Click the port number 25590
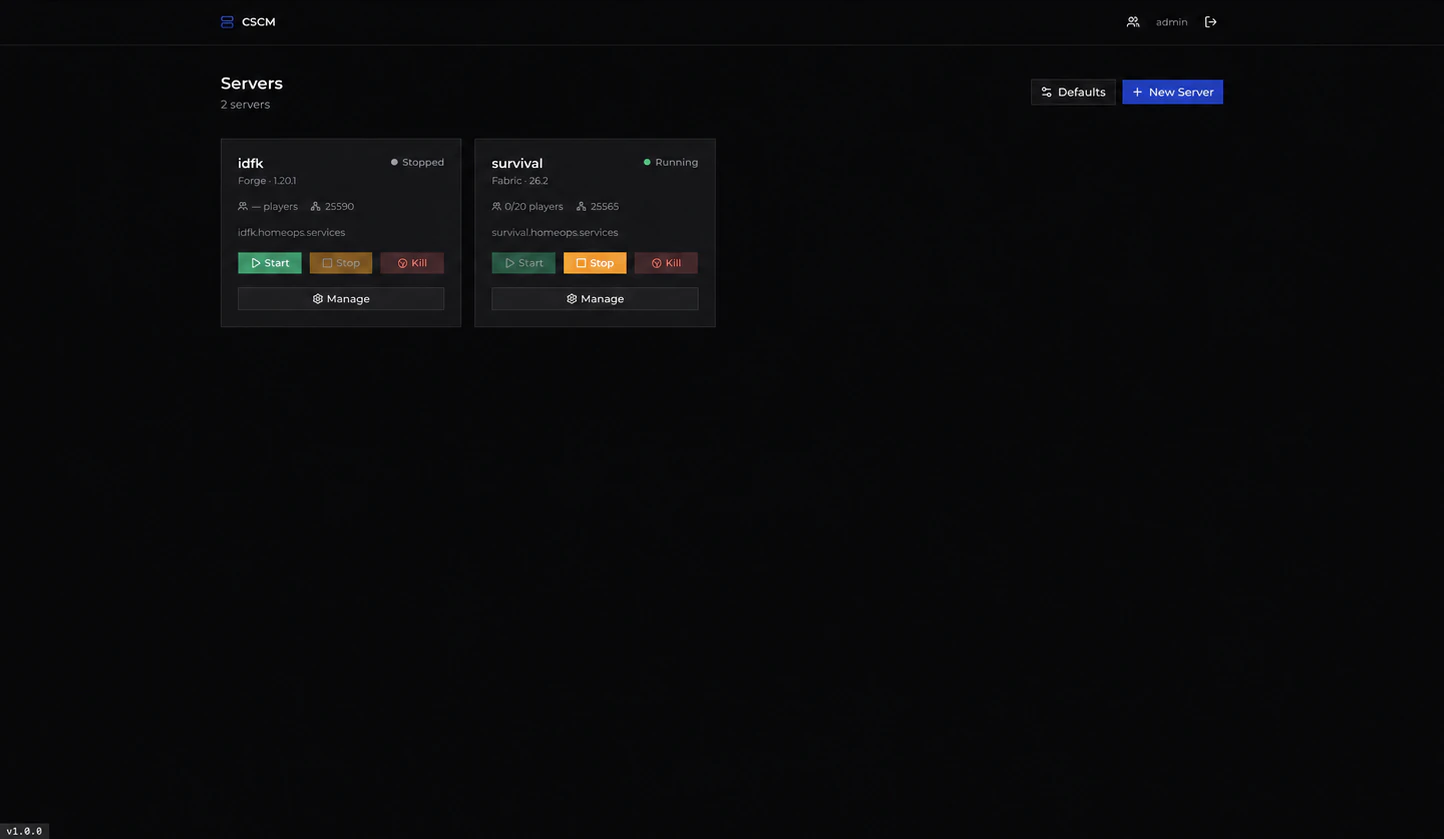1444x839 pixels. (x=339, y=206)
